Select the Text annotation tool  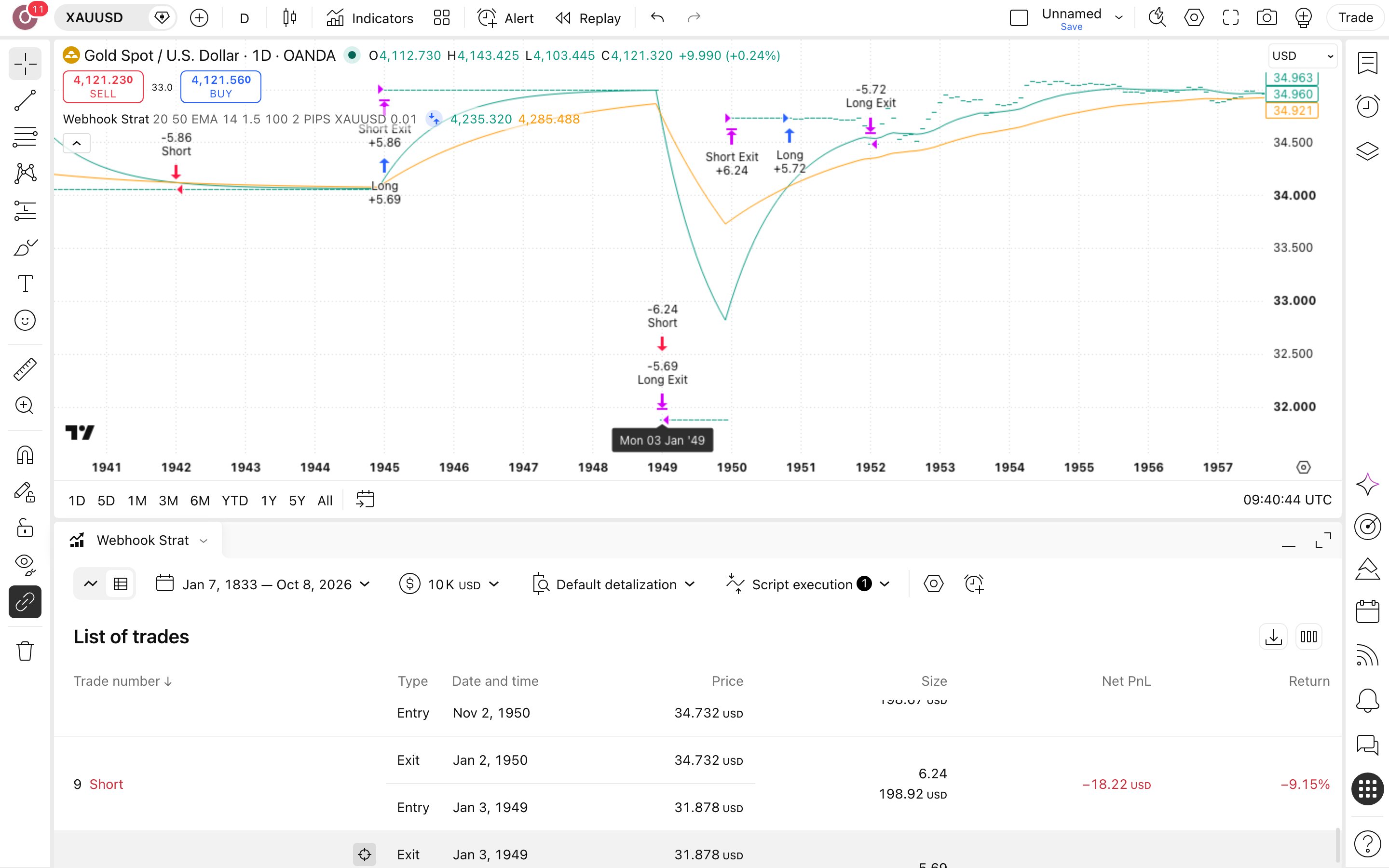pos(25,284)
